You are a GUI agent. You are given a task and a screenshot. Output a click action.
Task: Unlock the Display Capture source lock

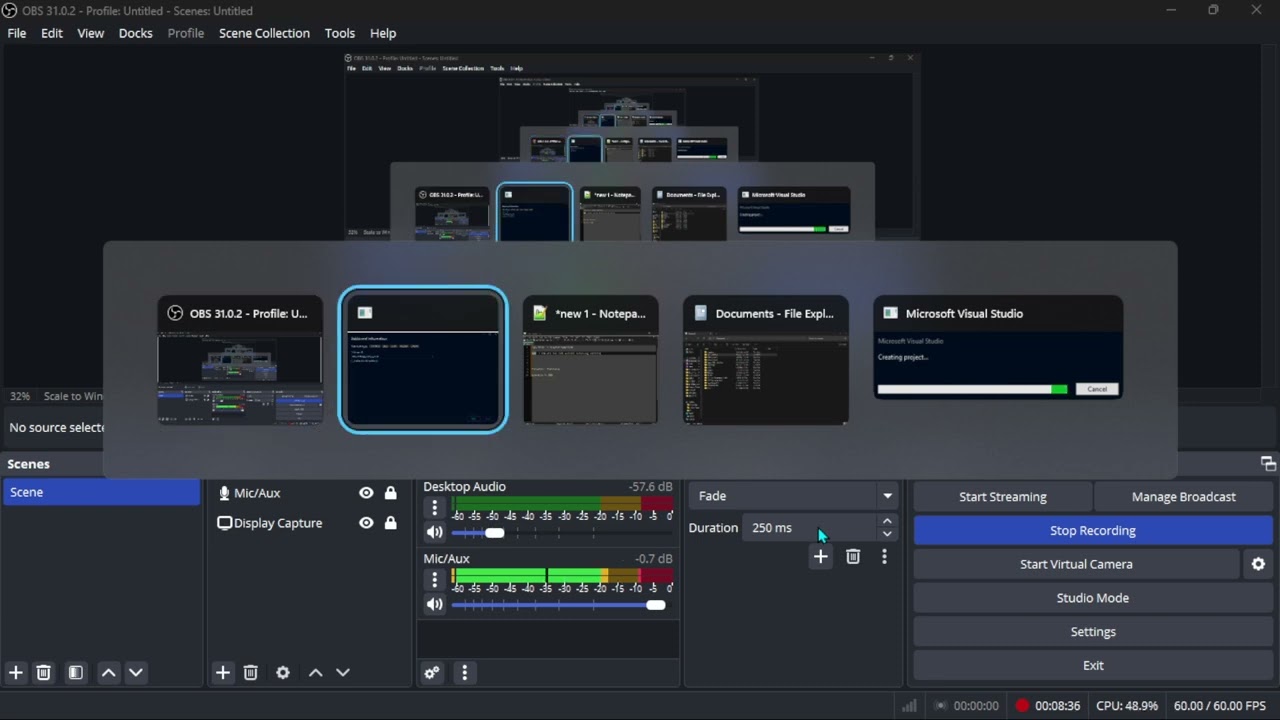[391, 523]
